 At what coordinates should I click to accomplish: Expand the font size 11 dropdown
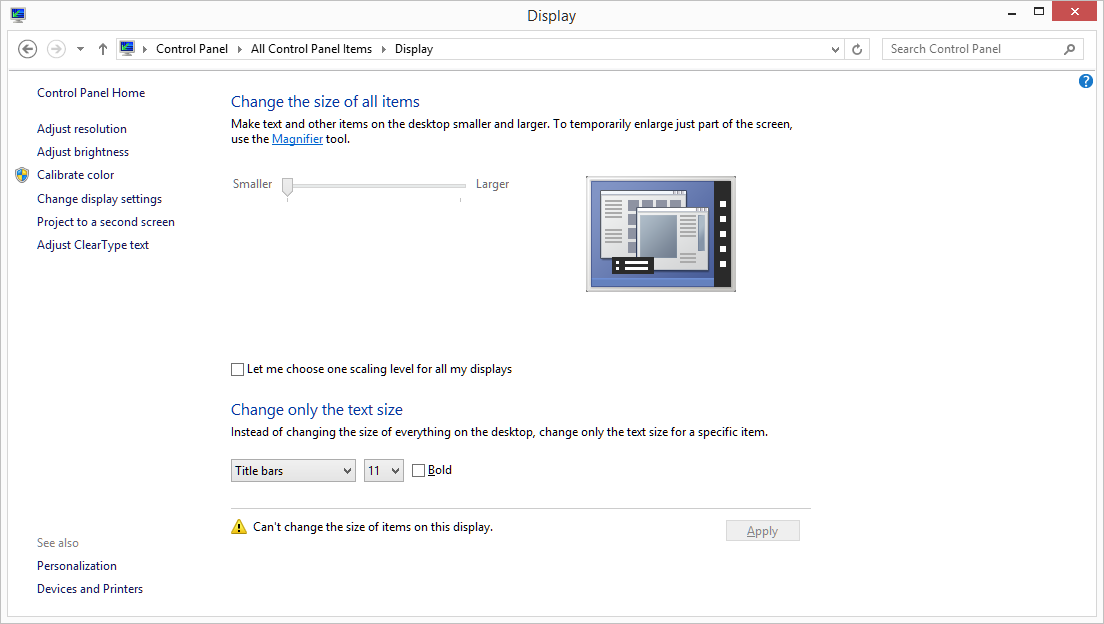(383, 471)
